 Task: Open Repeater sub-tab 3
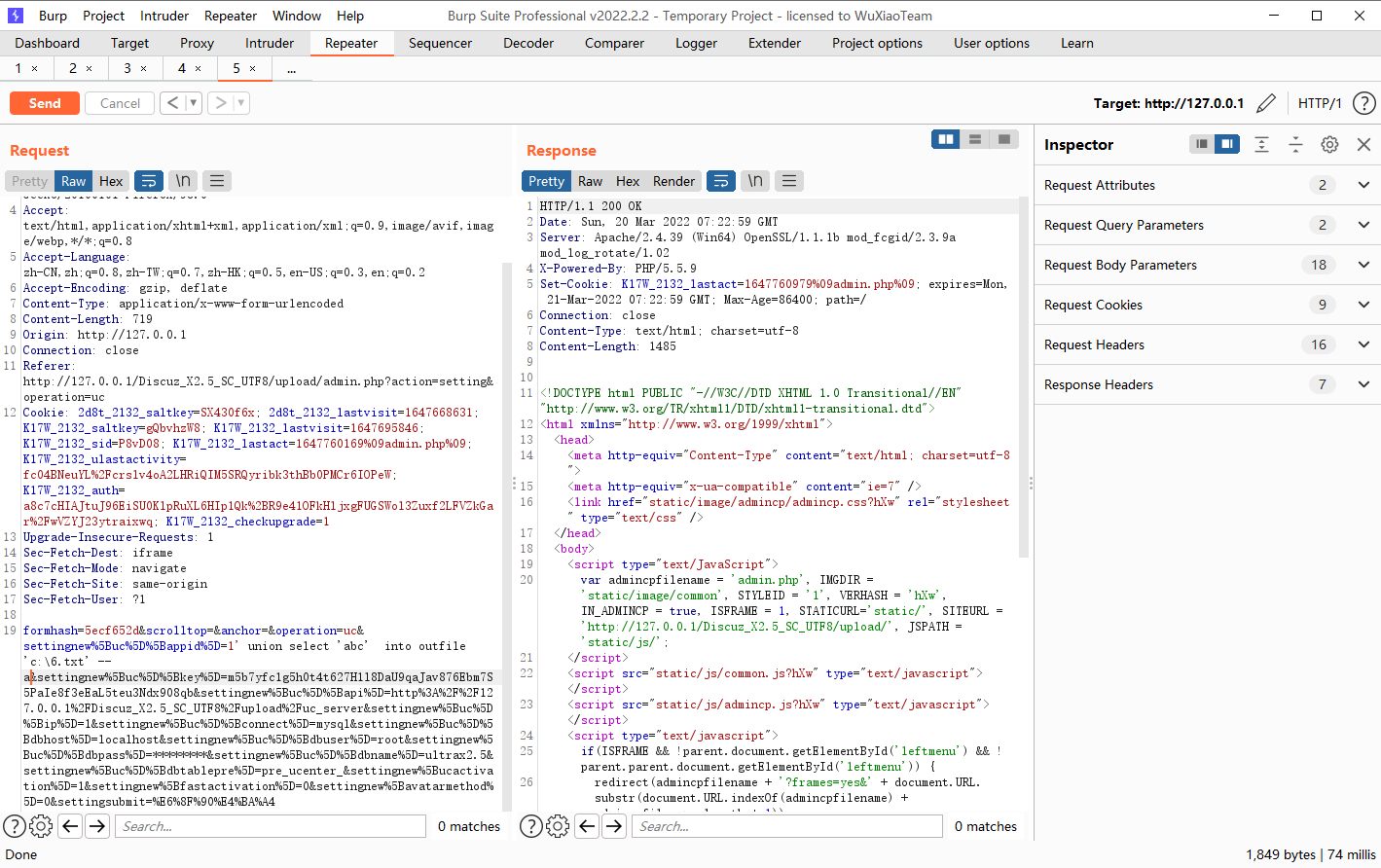coord(127,68)
